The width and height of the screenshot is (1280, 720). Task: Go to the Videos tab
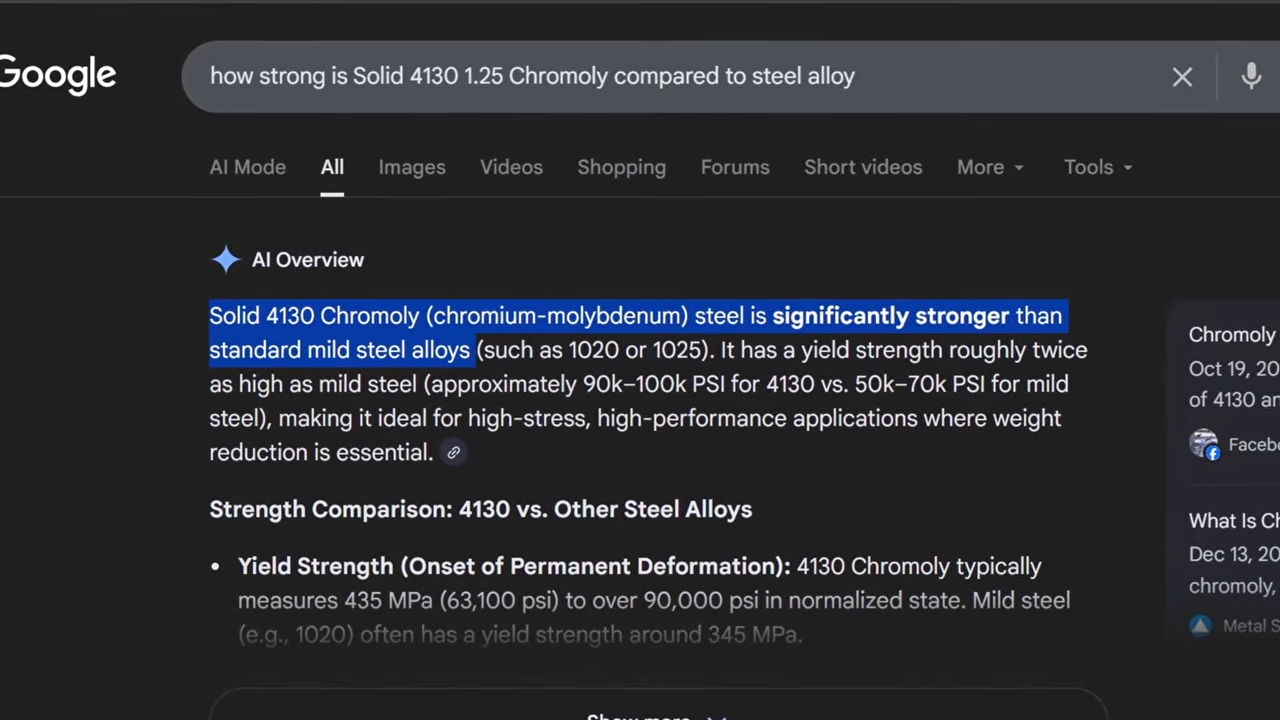pos(511,167)
